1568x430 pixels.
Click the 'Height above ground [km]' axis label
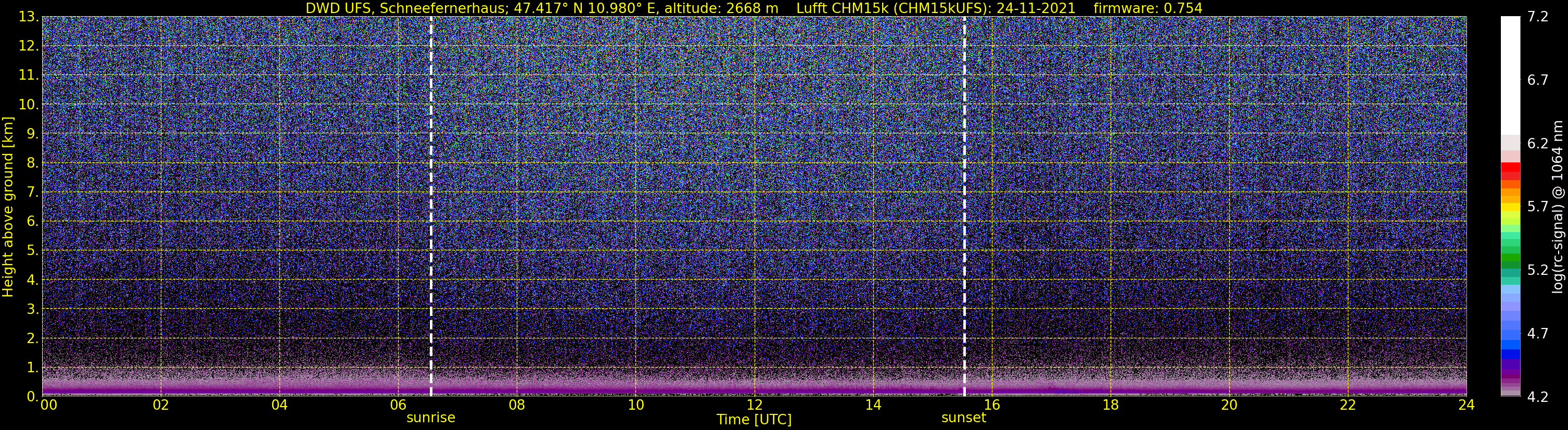(x=8, y=207)
